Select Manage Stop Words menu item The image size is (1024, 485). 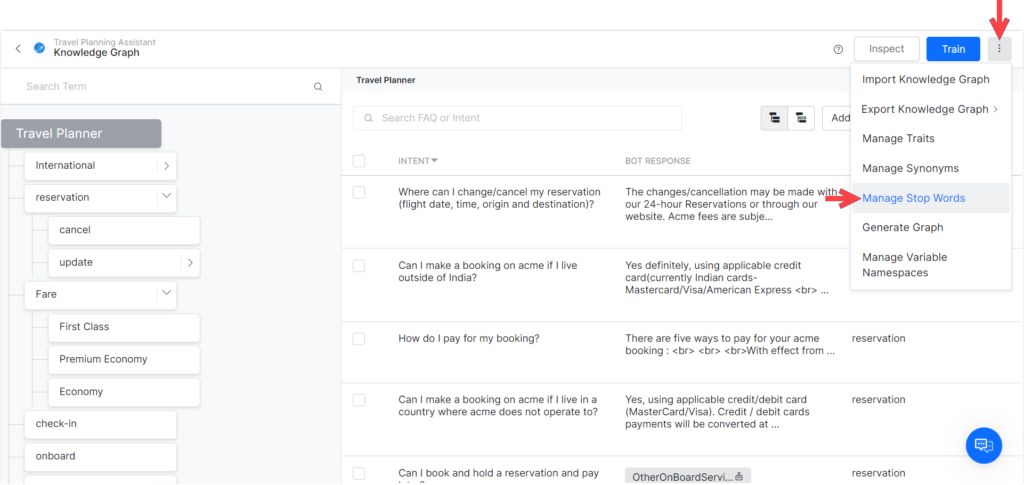(913, 198)
